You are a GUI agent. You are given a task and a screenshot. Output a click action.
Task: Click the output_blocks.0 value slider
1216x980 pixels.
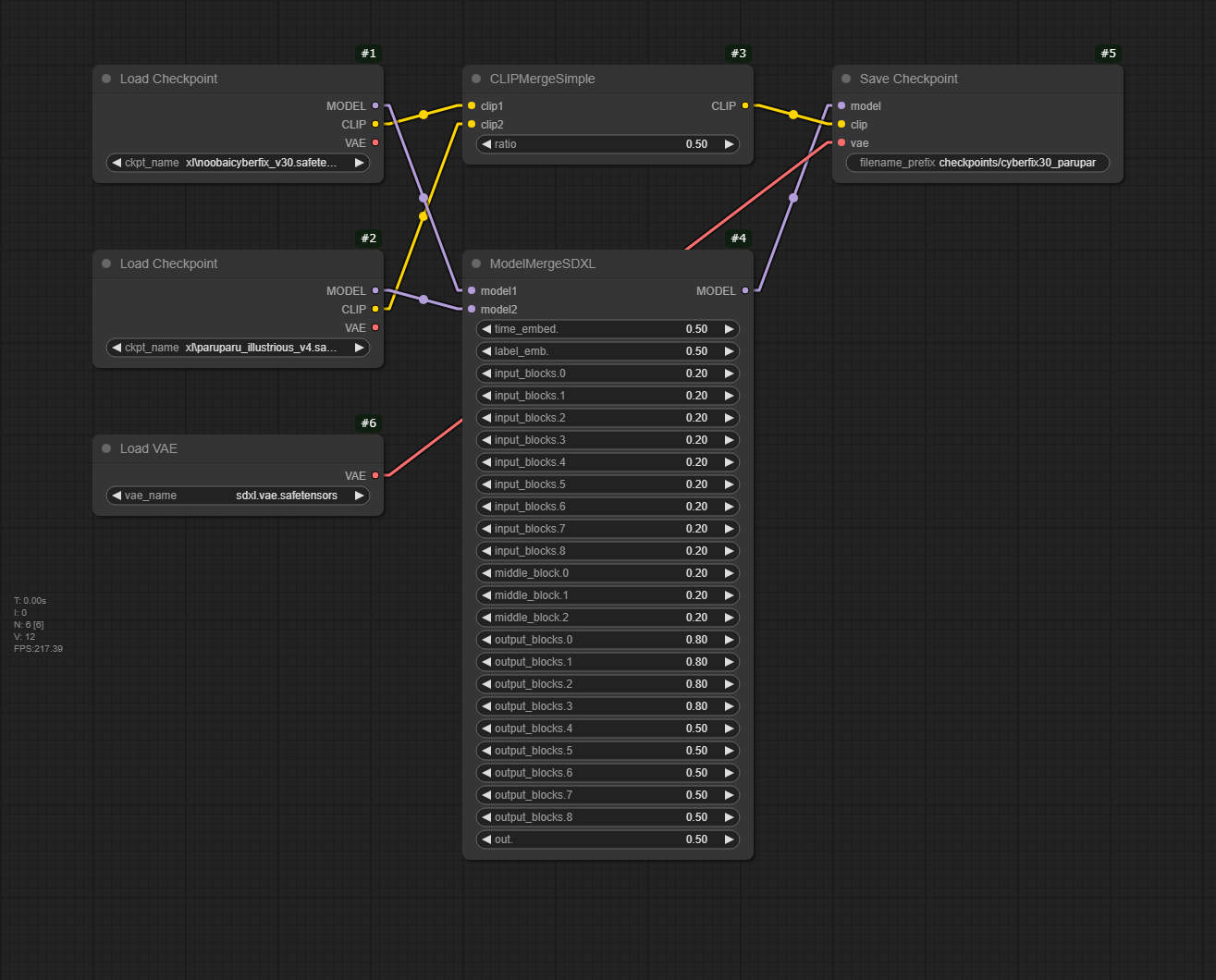(x=608, y=640)
